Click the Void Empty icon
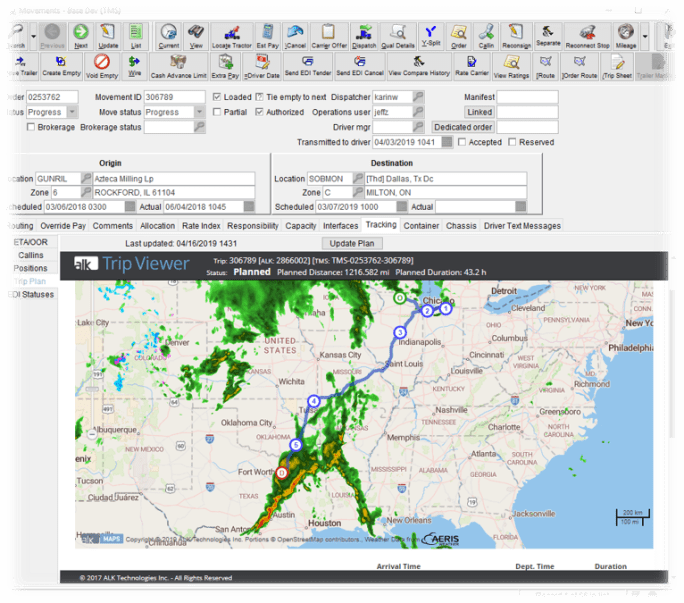Image resolution: width=684 pixels, height=603 pixels. pyautogui.click(x=101, y=66)
